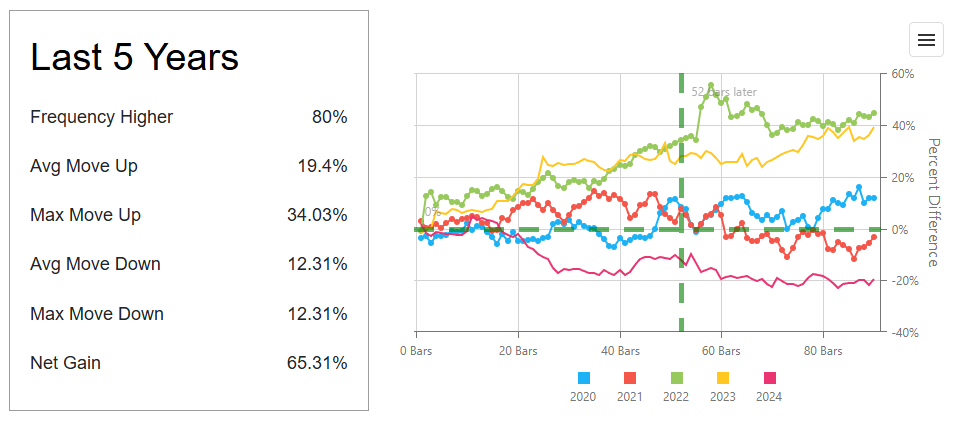Select the Frequency Higher 80% value

pyautogui.click(x=329, y=117)
